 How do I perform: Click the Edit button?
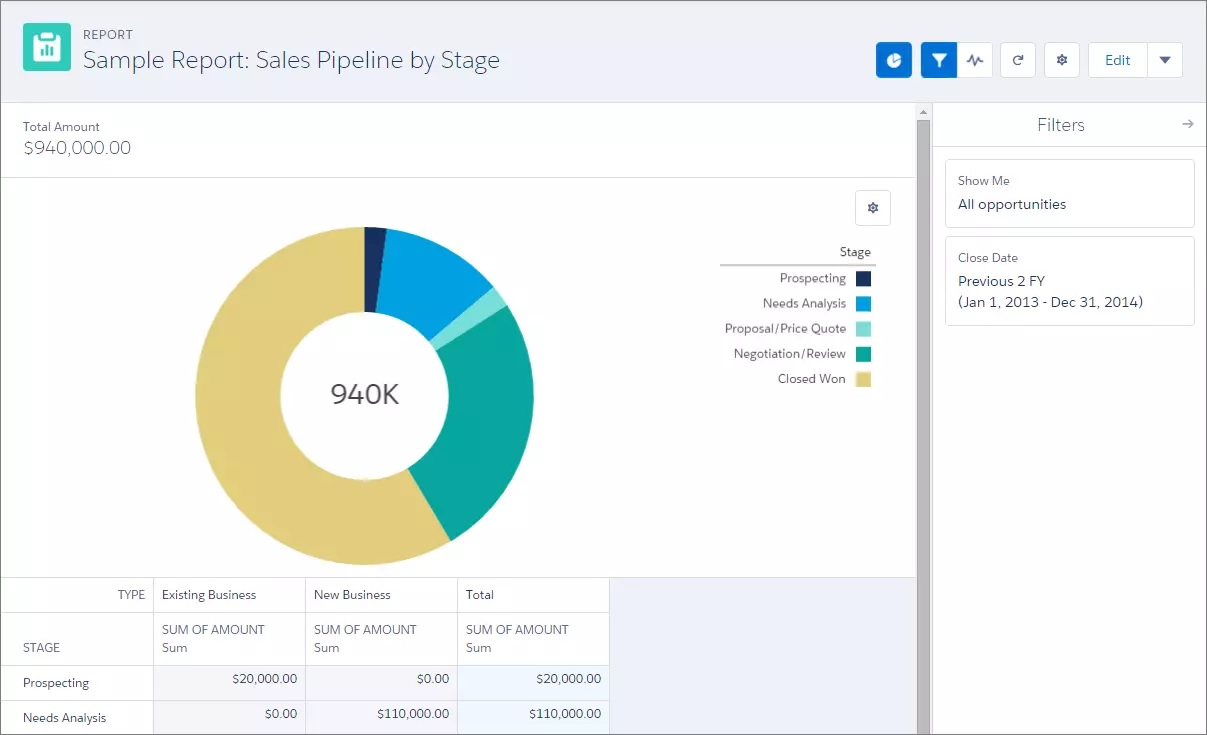coord(1117,60)
